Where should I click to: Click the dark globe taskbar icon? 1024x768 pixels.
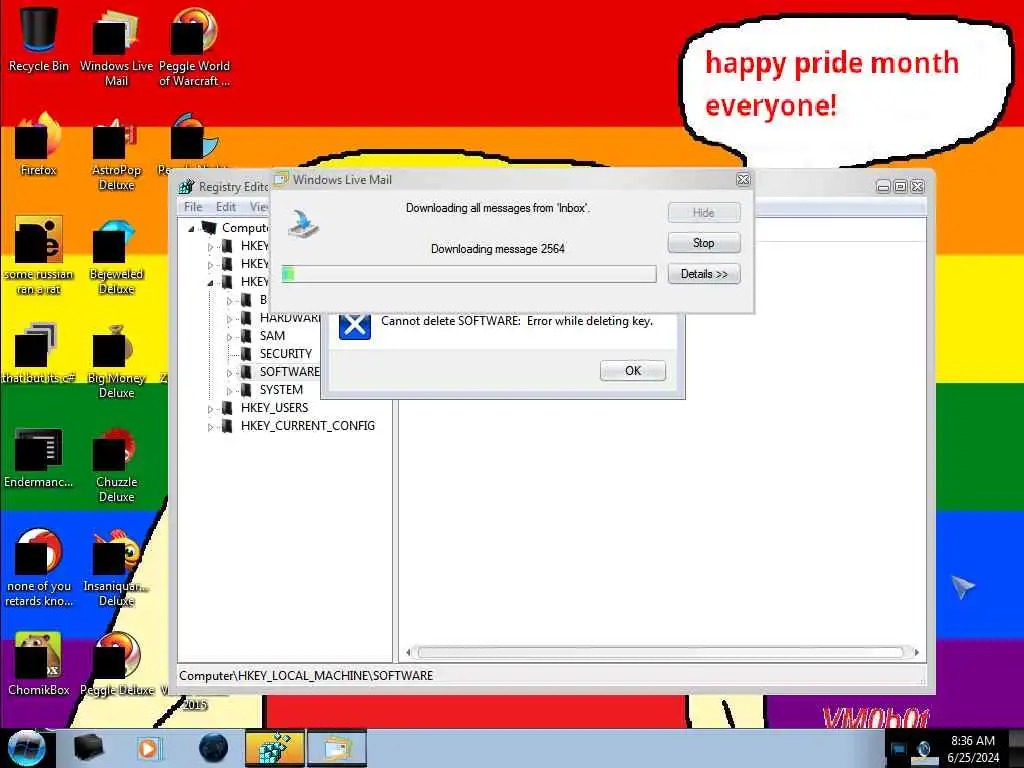point(213,748)
